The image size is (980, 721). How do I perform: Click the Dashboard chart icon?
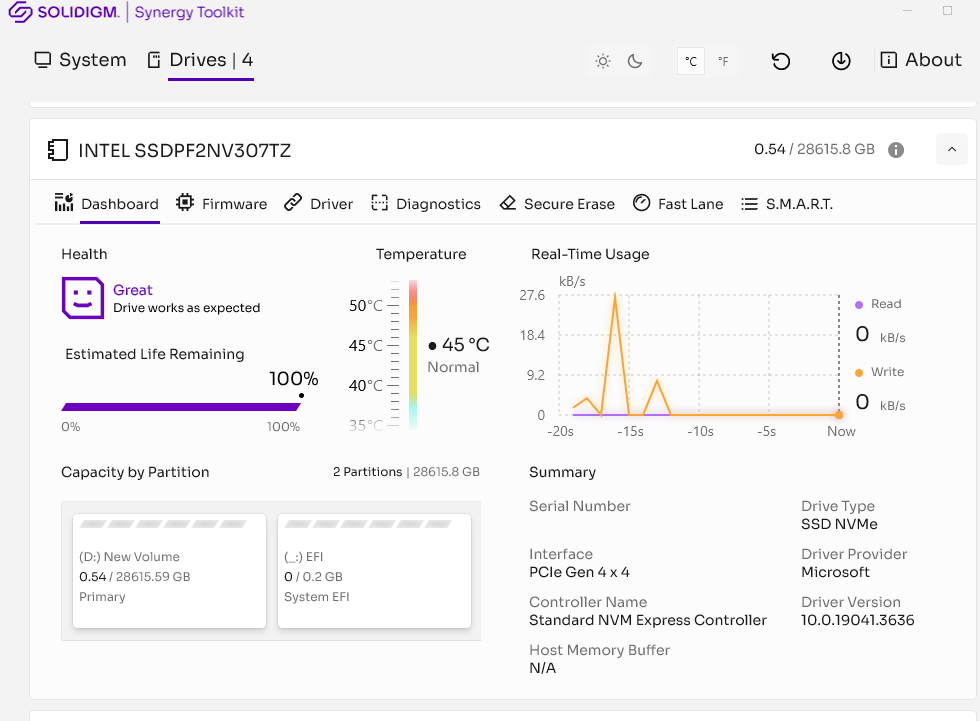[64, 202]
